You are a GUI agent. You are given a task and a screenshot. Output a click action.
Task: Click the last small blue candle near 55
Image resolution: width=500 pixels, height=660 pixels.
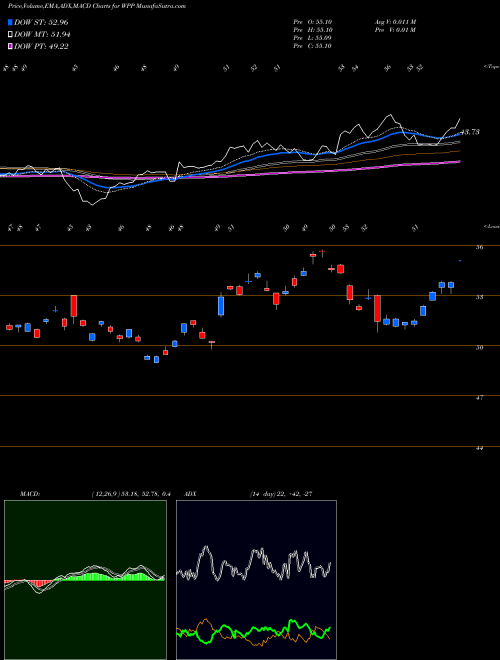pos(460,261)
